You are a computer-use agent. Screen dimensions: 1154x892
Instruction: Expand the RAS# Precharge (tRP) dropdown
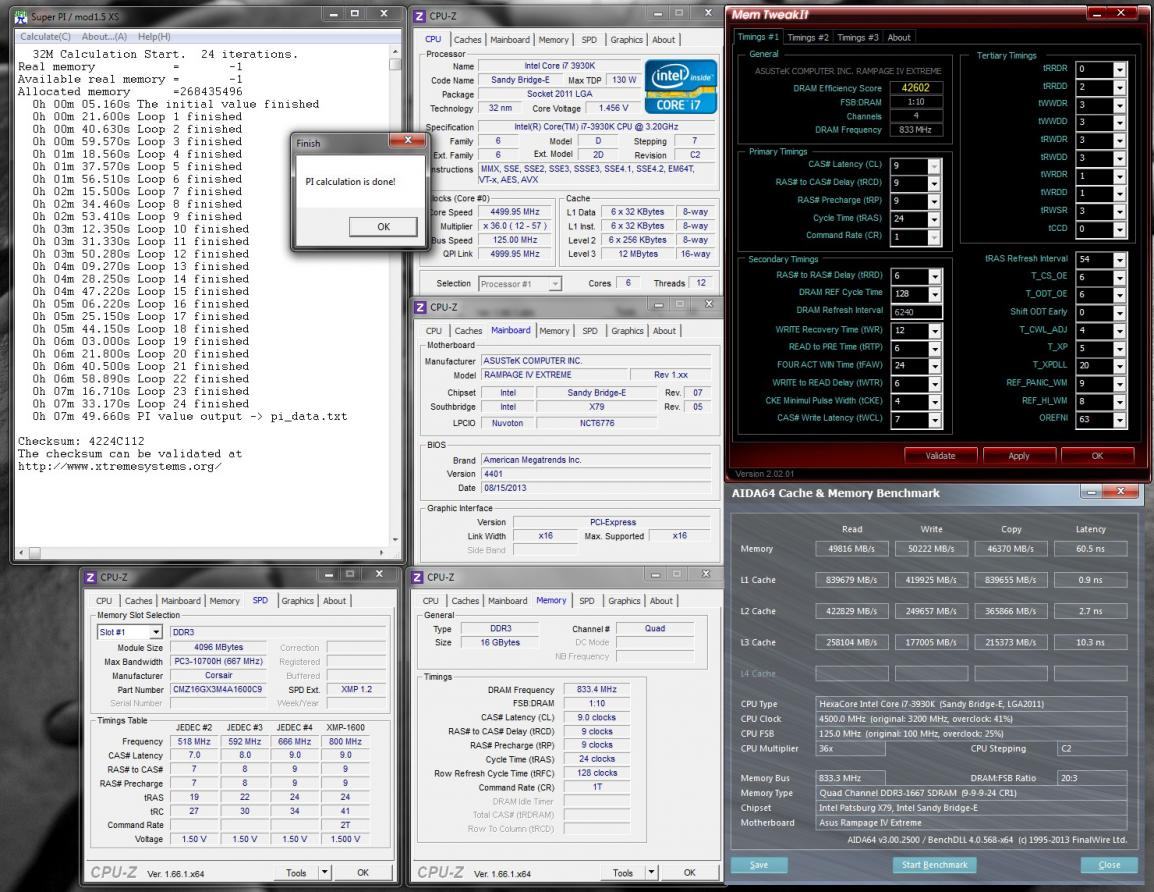coord(934,202)
